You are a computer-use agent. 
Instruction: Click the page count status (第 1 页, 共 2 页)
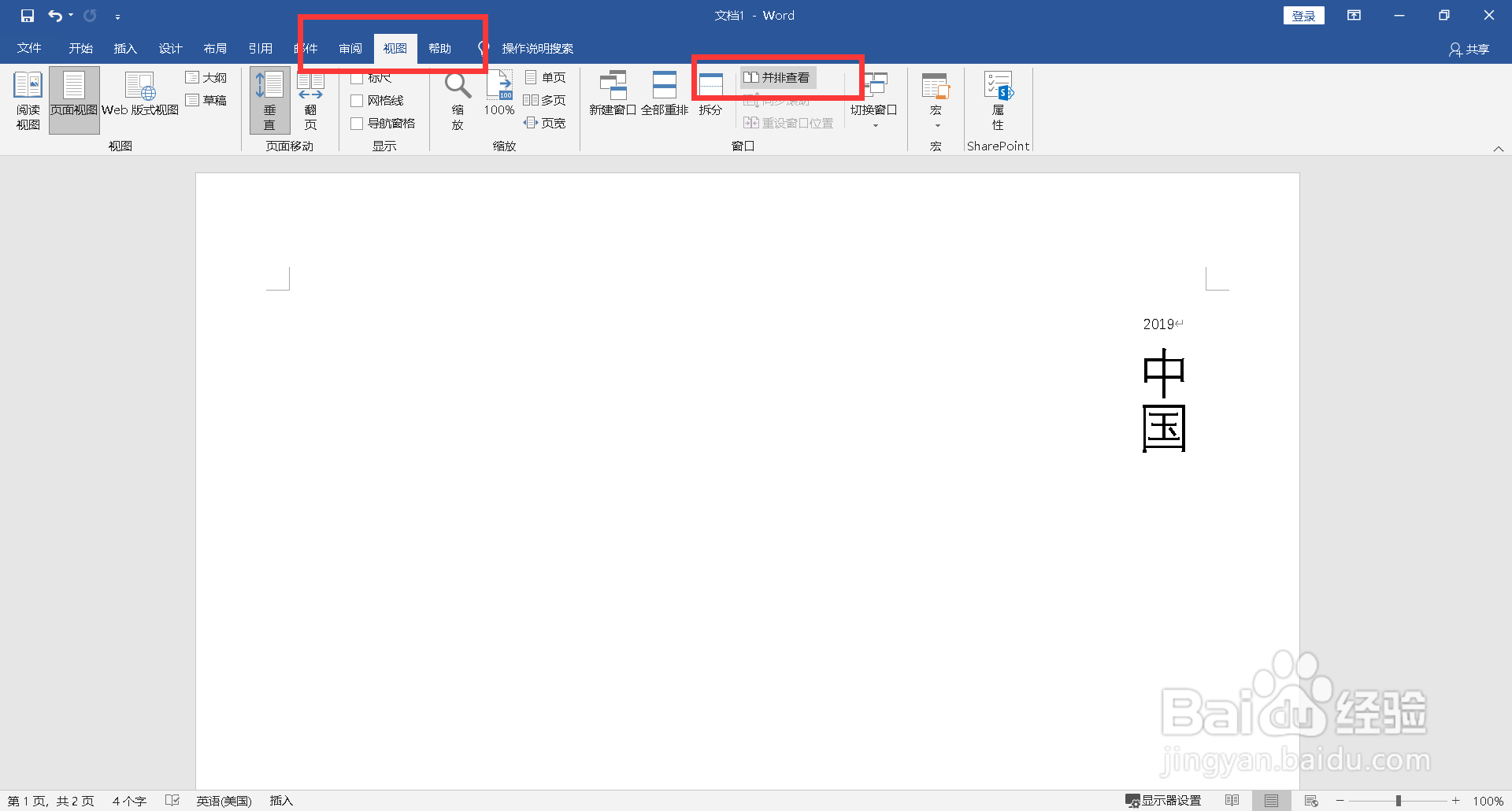click(x=51, y=801)
